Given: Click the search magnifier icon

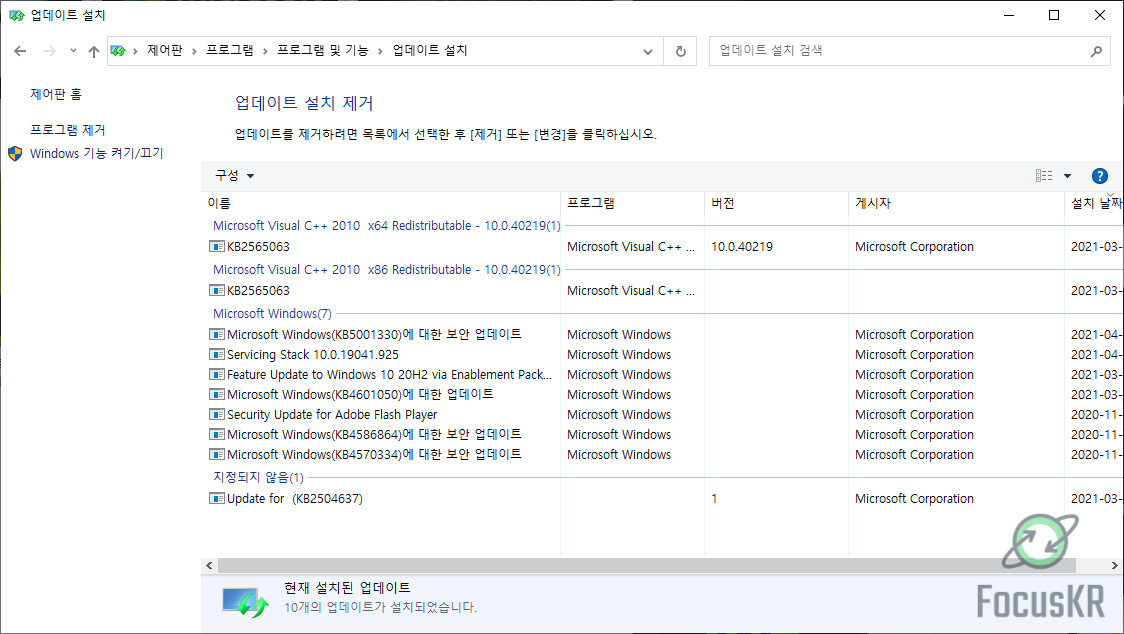Looking at the screenshot, I should [x=1096, y=51].
